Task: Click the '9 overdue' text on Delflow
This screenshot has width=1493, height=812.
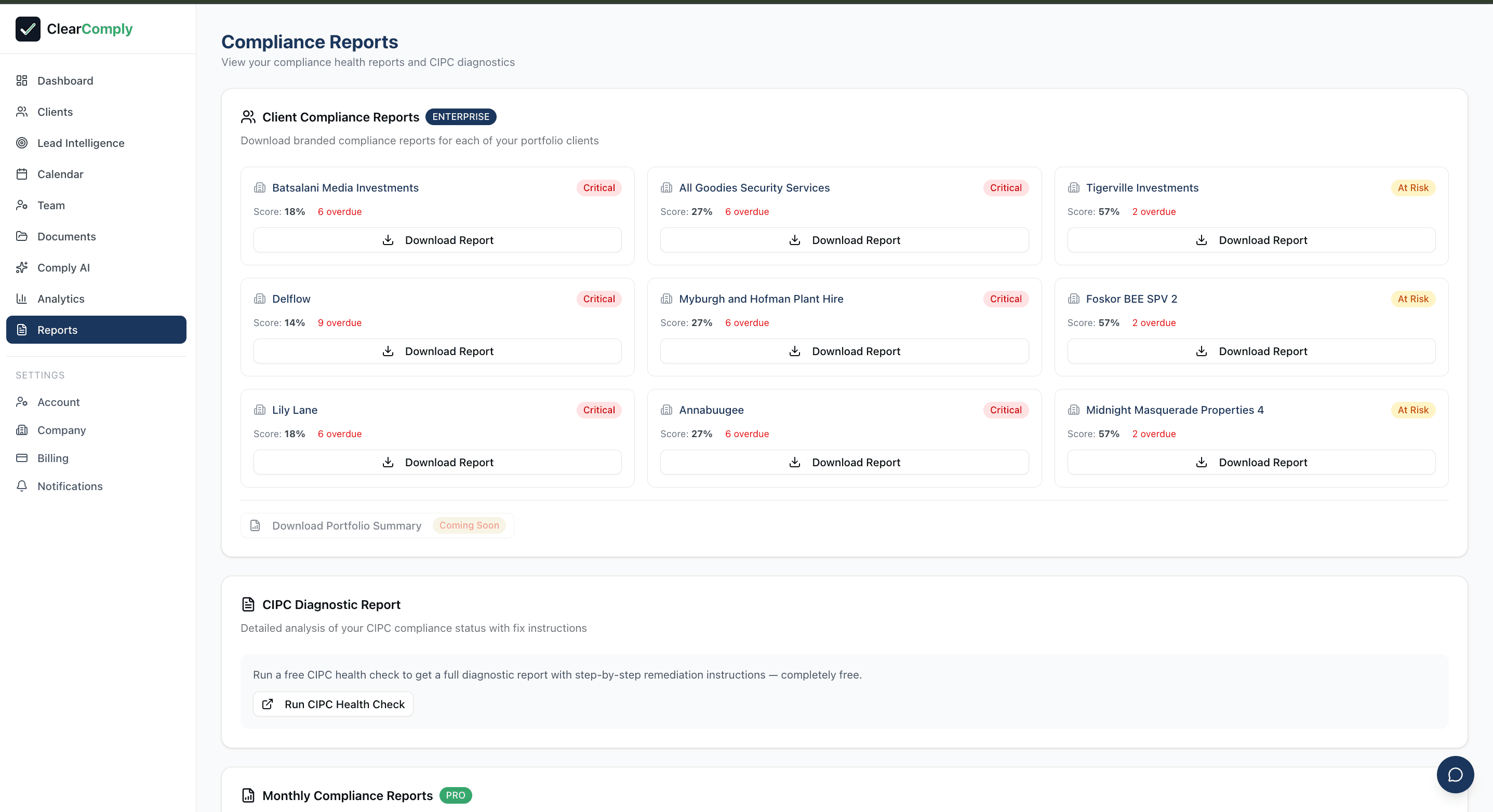Action: coord(340,323)
